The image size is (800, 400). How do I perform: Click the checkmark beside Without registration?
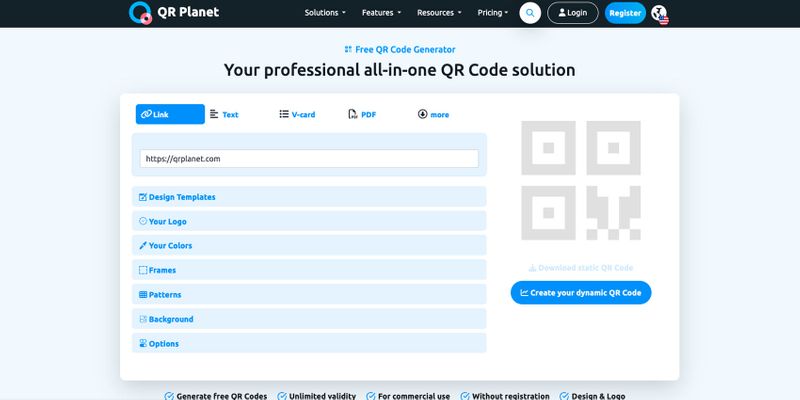[465, 396]
